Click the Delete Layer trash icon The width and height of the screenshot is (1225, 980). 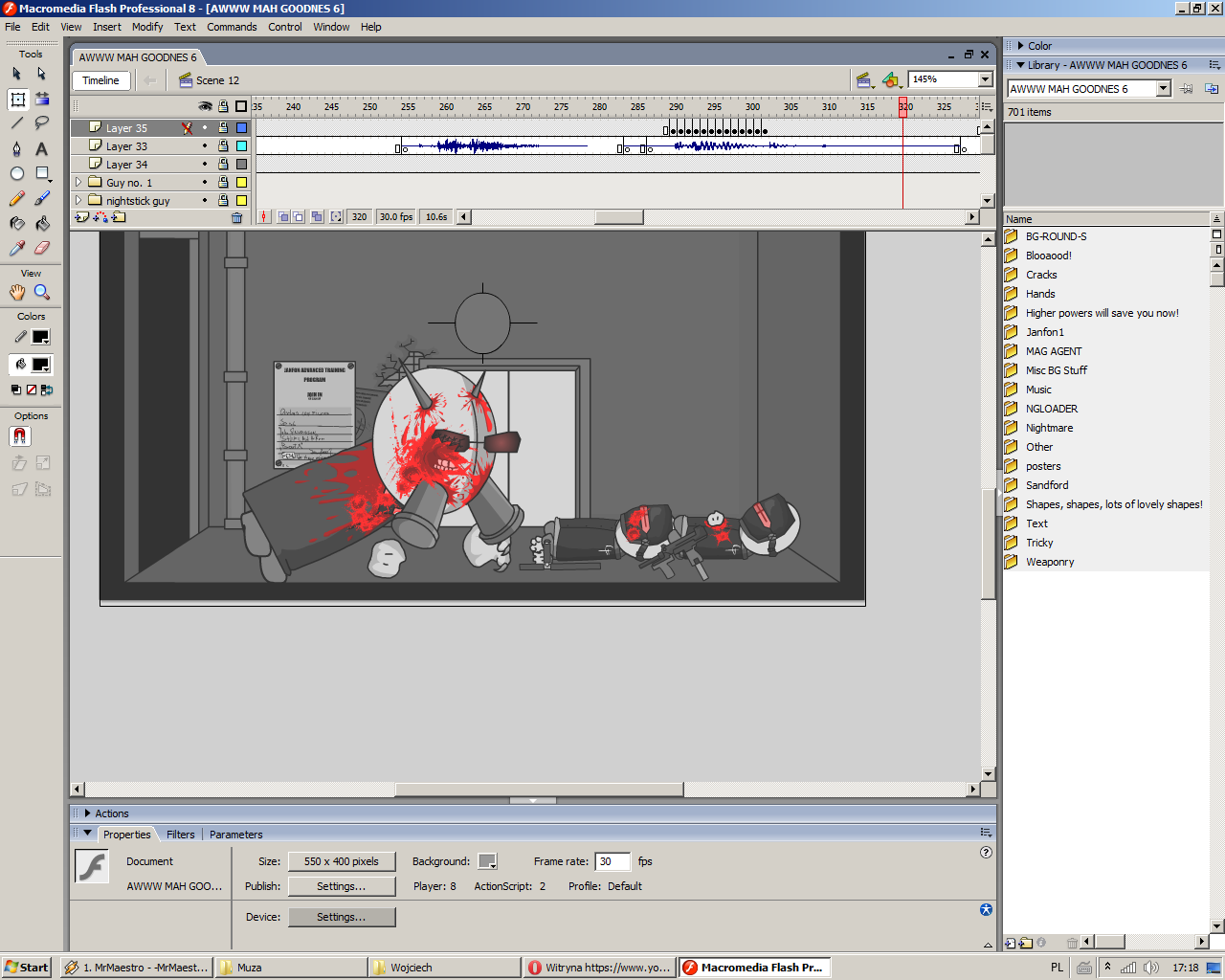[237, 217]
